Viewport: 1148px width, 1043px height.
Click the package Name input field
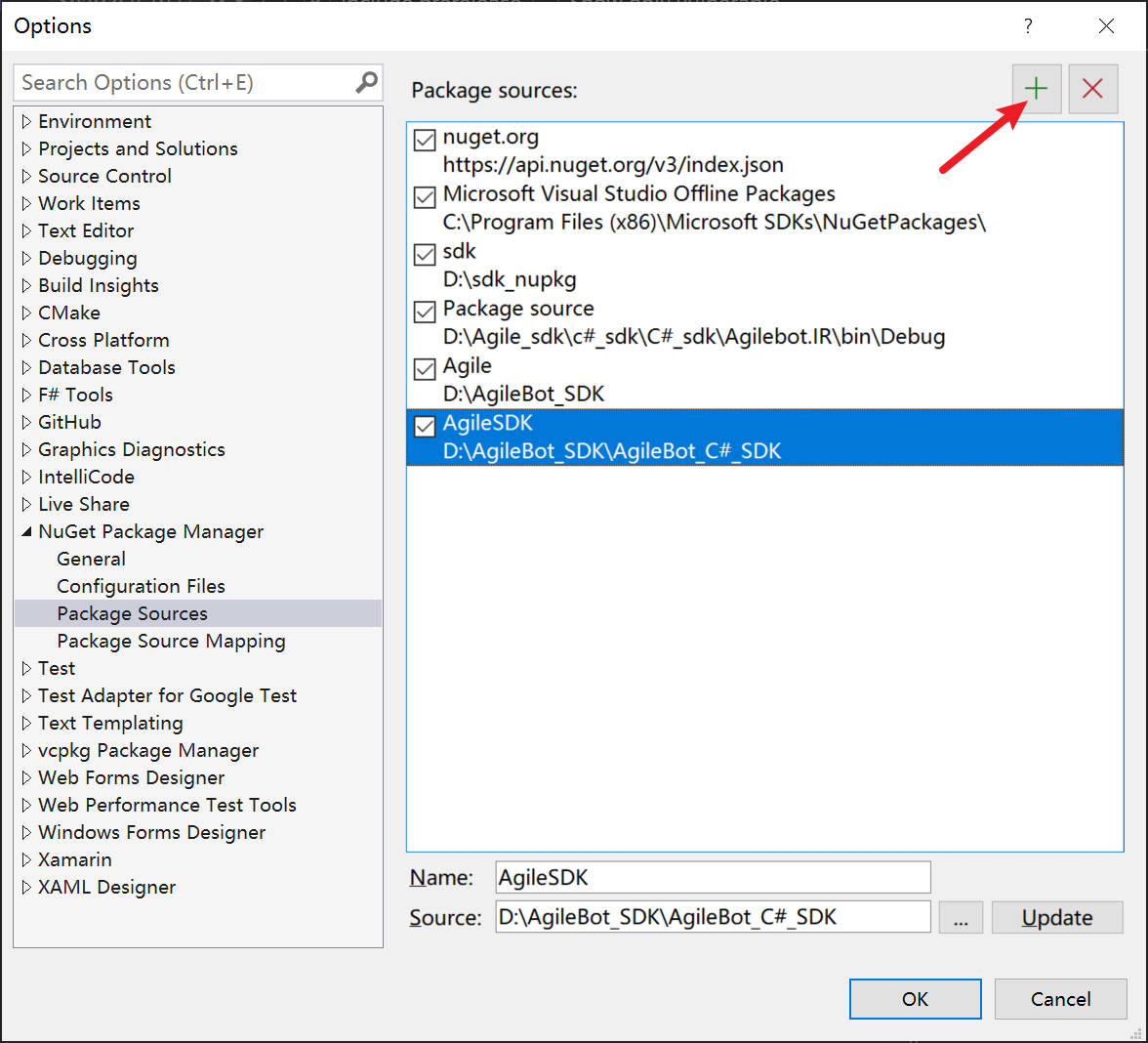713,877
